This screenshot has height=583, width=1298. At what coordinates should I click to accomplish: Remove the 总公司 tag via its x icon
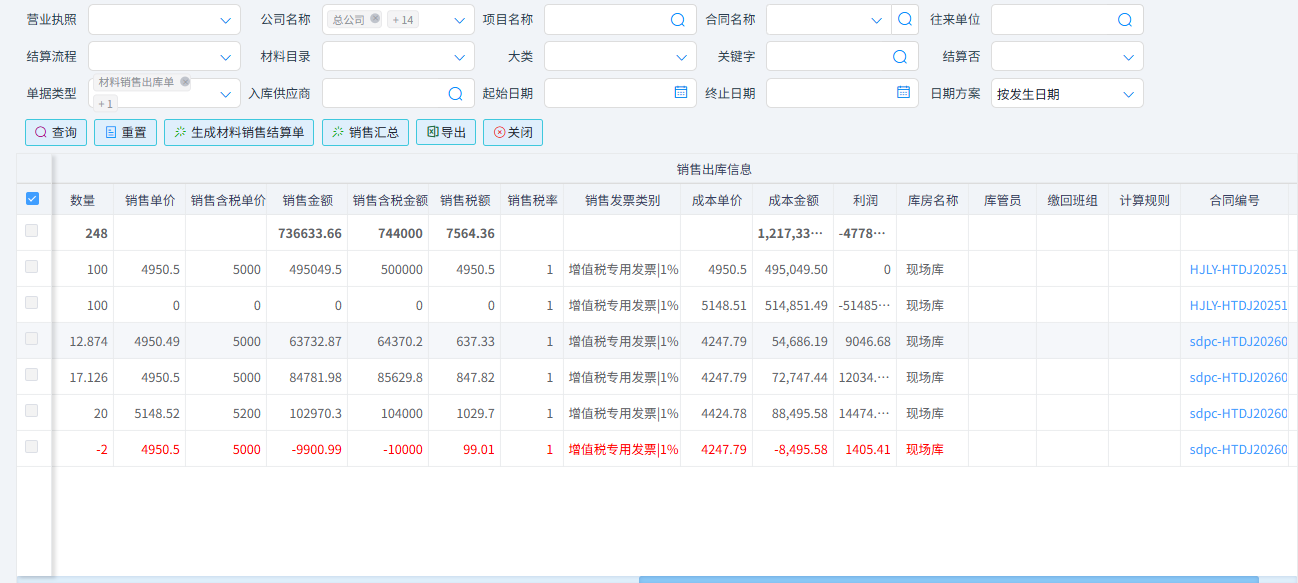374,18
